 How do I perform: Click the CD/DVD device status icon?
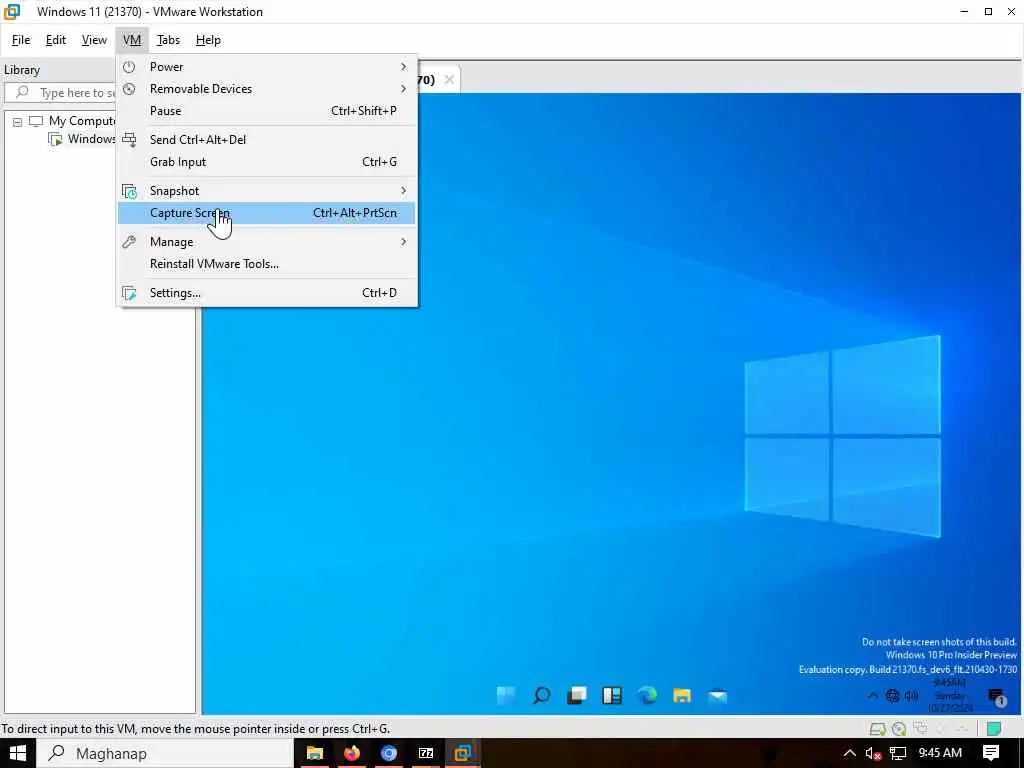pos(899,729)
